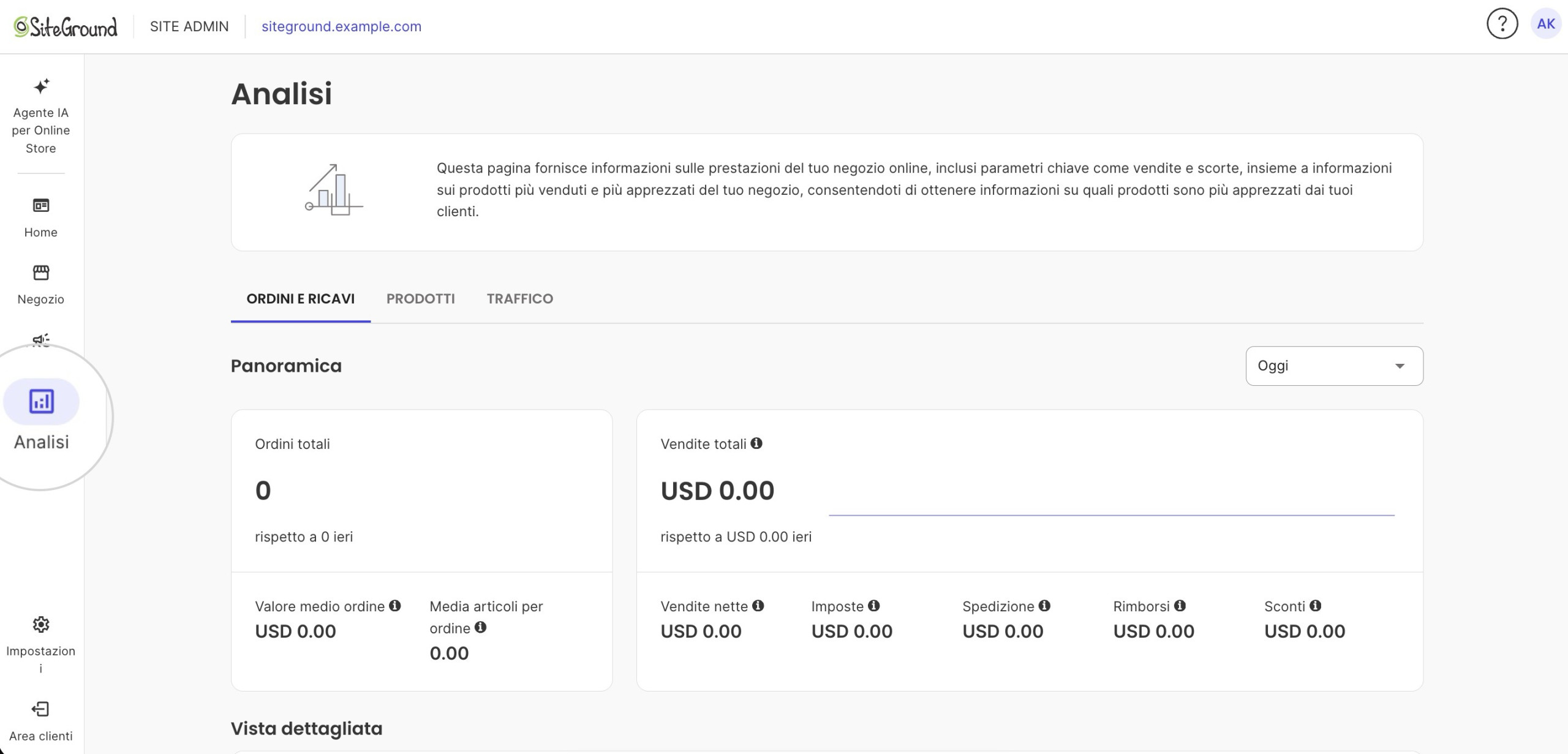Open the Negozio storefront icon
Image resolution: width=1568 pixels, height=754 pixels.
(x=41, y=273)
